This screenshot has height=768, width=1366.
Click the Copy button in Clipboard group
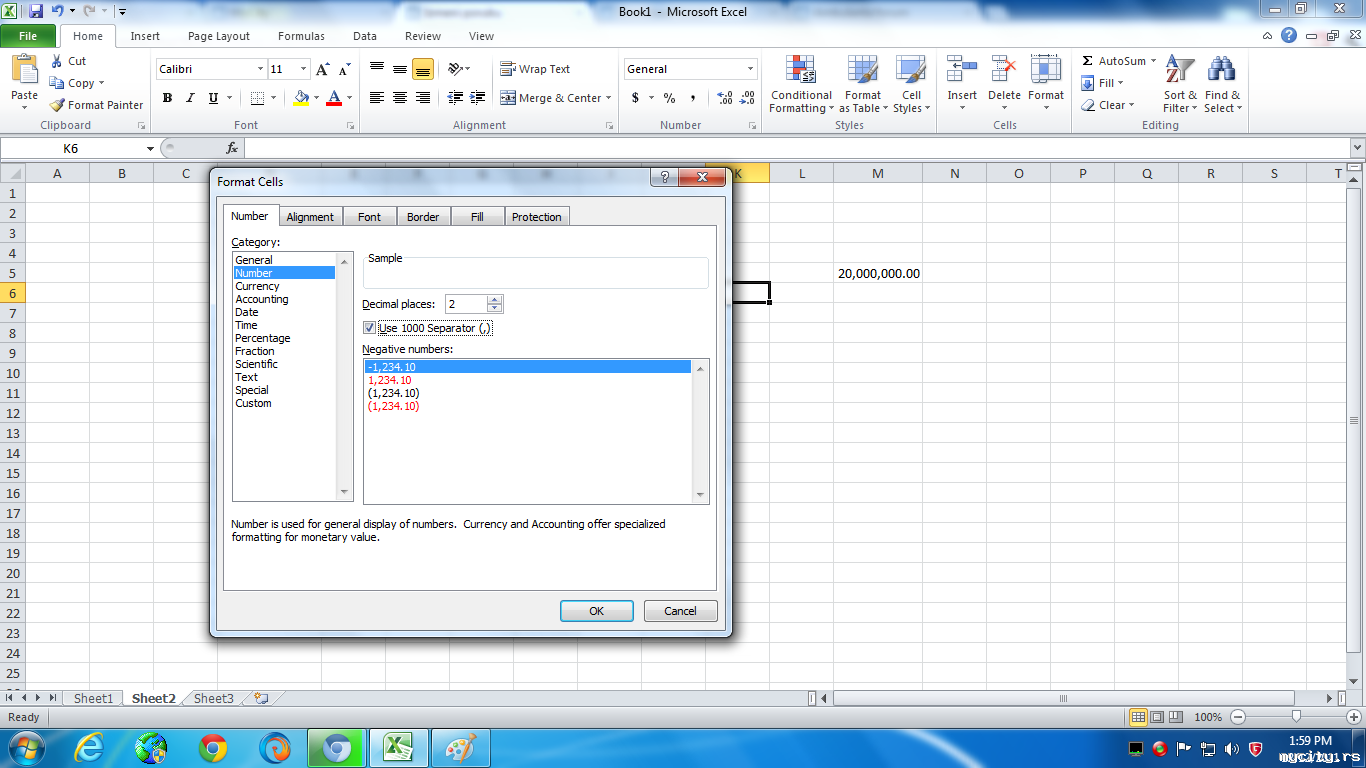tap(78, 83)
